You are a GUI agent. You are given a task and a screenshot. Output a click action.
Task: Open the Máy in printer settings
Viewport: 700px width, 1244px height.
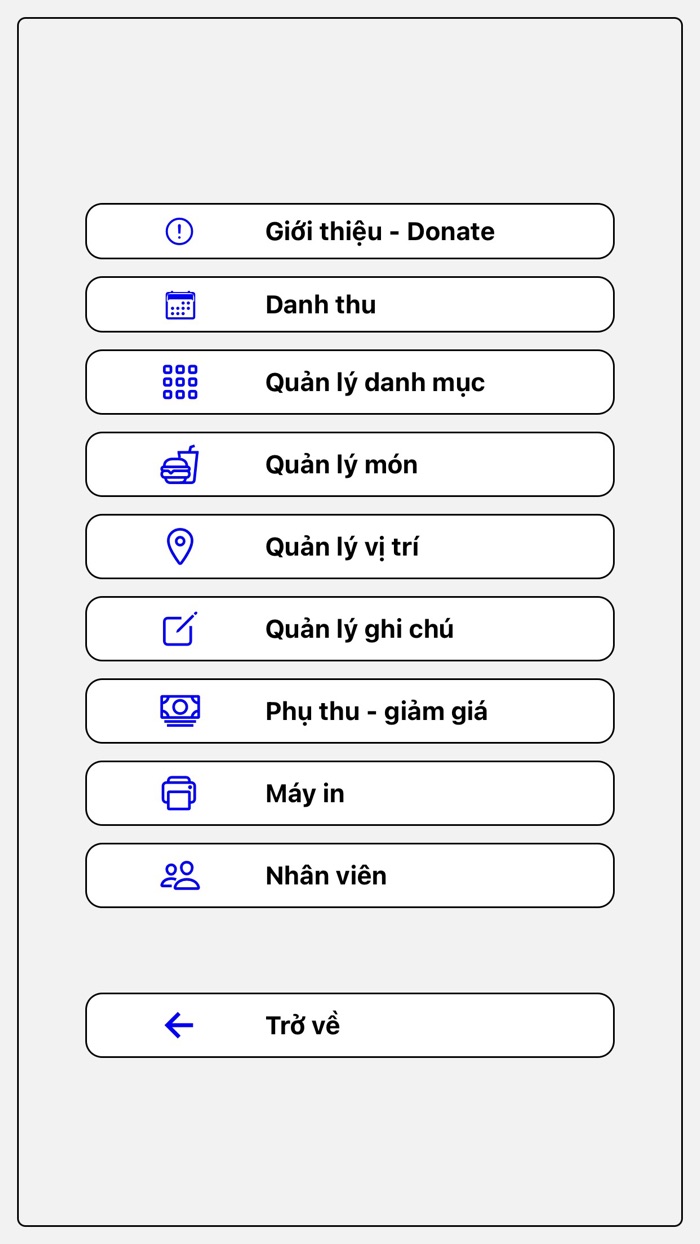[350, 792]
